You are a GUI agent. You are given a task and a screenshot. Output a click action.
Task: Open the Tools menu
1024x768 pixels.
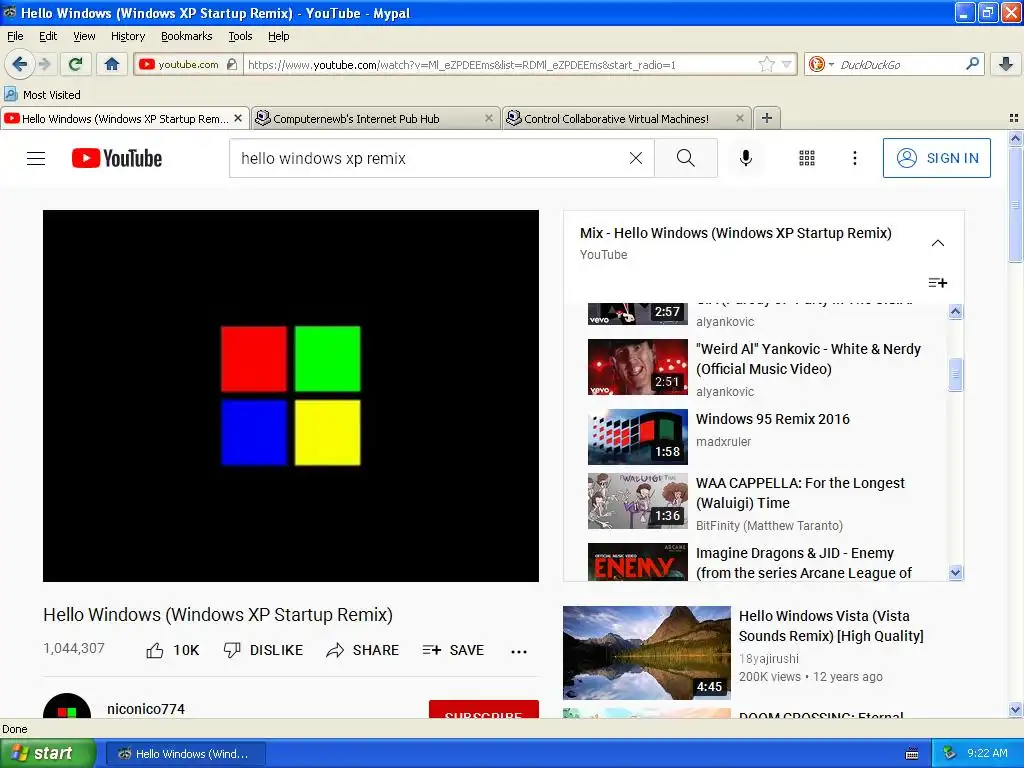point(240,36)
